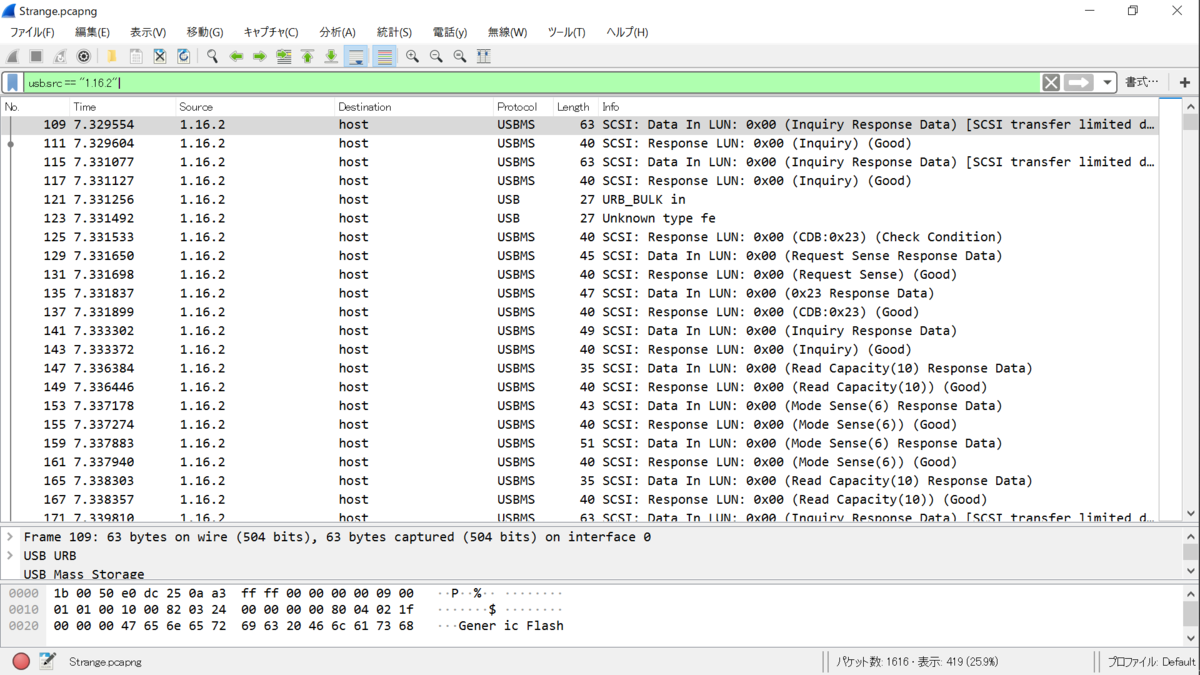This screenshot has width=1200, height=675.
Task: Click the find packet magnifier icon
Action: tap(212, 56)
